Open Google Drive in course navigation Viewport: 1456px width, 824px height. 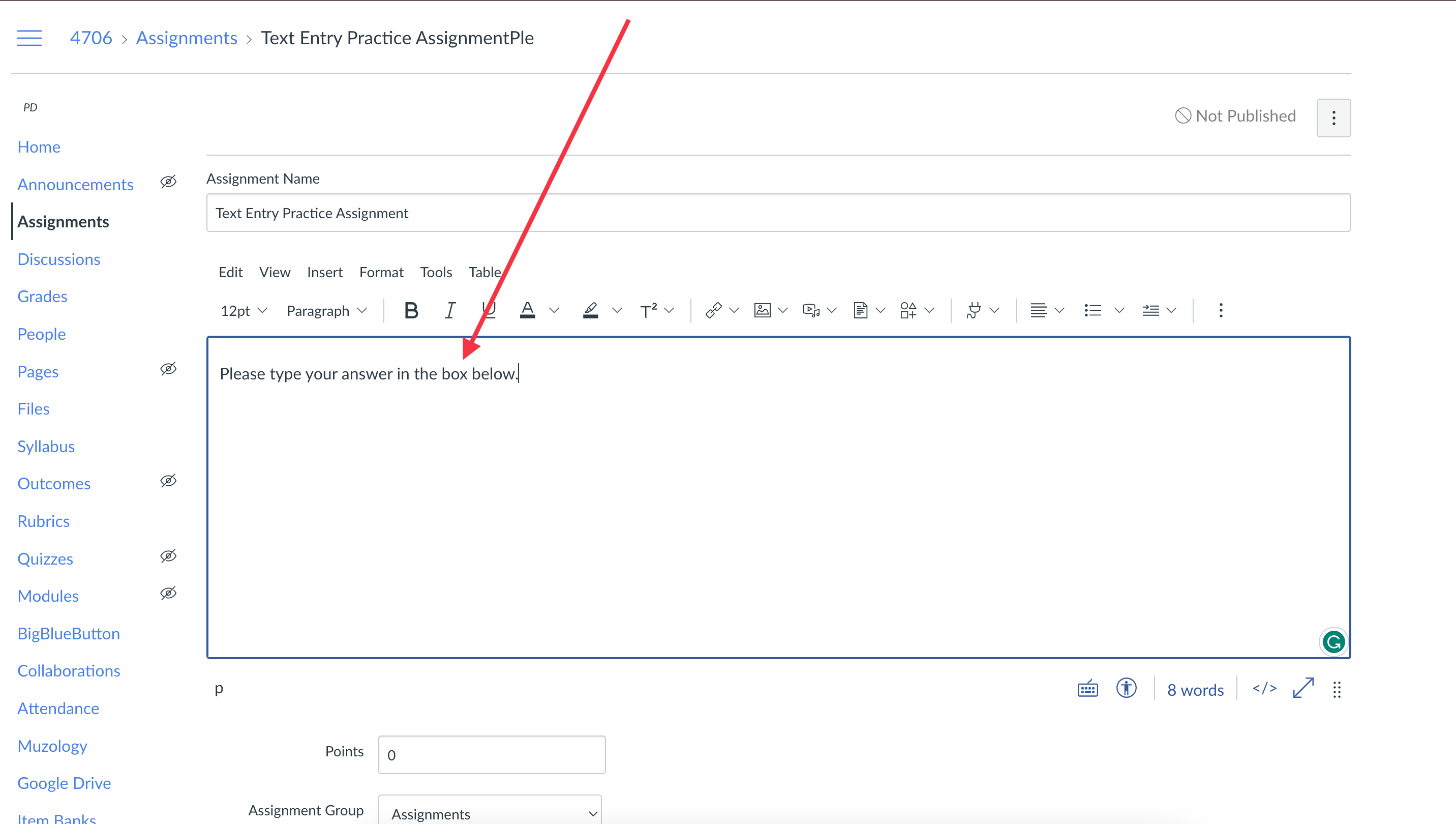65,783
